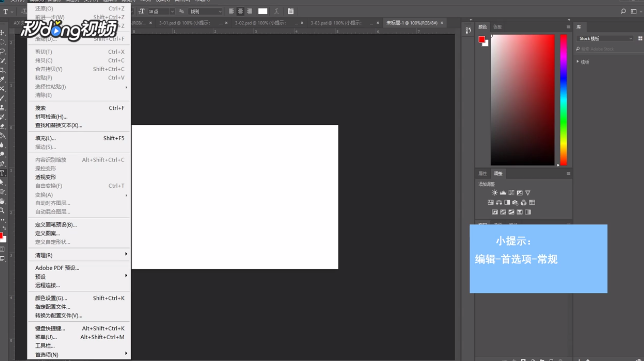644x361 pixels.
Task: Add an Exposure adjustment
Action: point(520,193)
